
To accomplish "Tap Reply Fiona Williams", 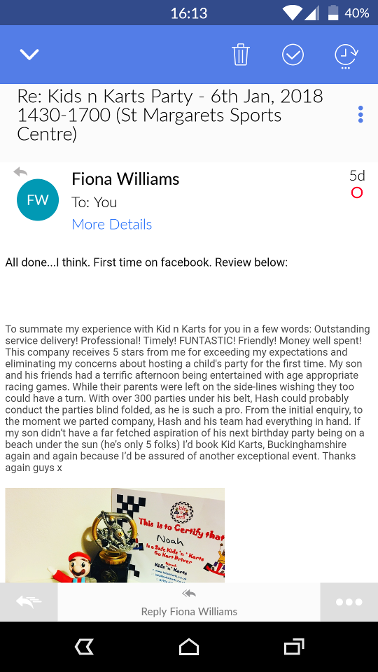I will click(x=189, y=602).
